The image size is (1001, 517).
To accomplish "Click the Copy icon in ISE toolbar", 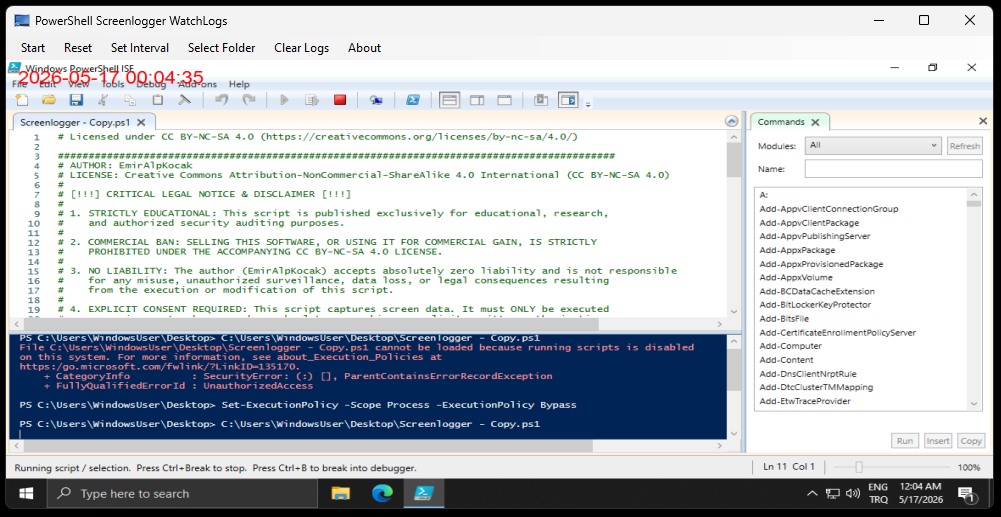I will [x=130, y=100].
